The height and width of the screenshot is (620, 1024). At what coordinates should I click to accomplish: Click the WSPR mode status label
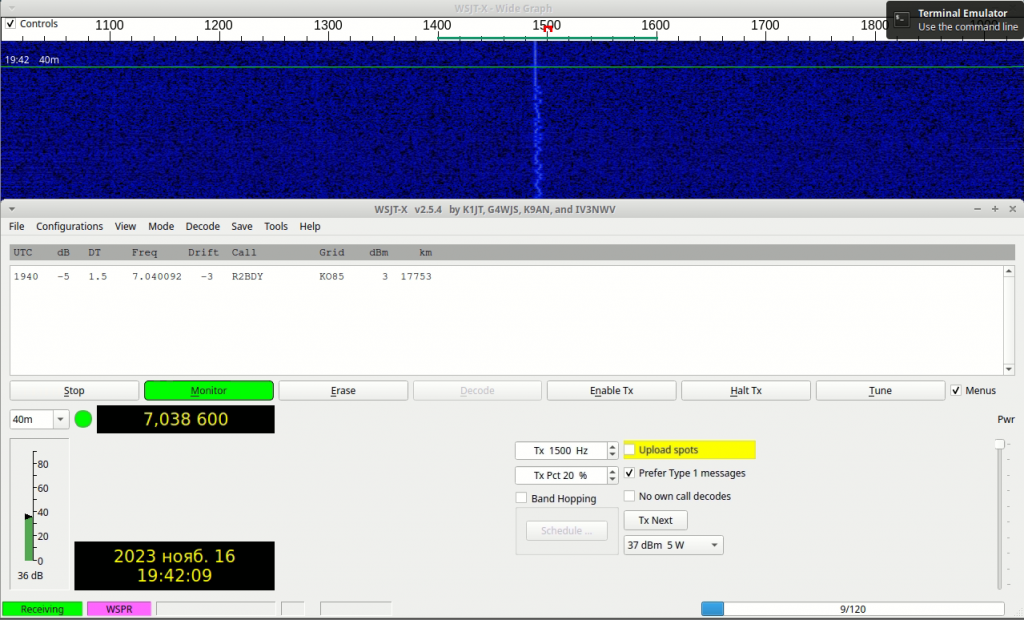click(x=119, y=609)
